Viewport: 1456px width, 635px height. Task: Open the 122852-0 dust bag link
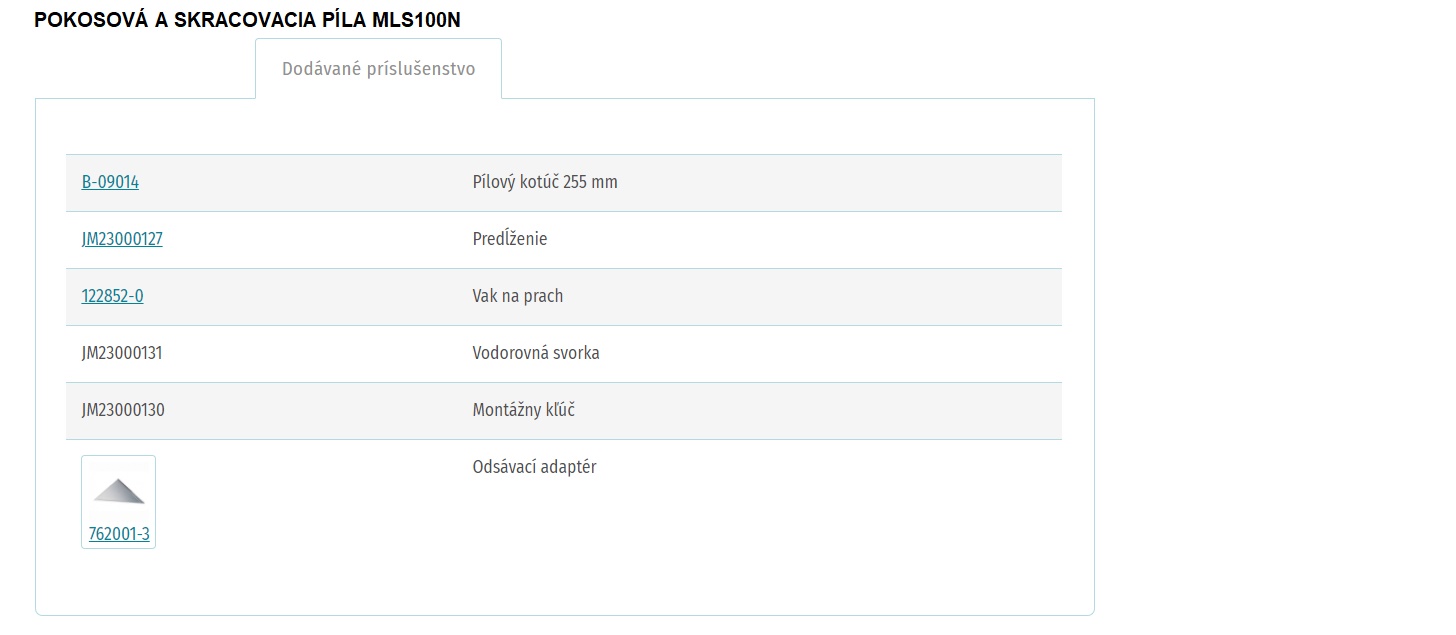(112, 296)
